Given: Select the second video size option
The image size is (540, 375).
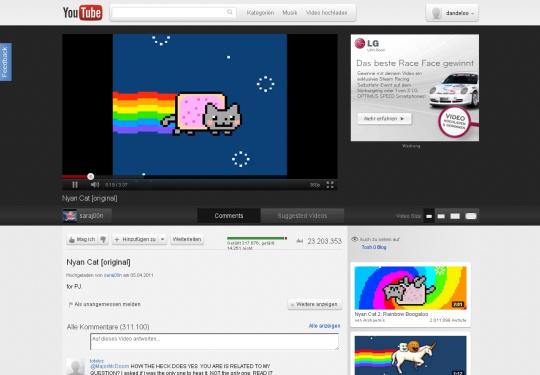Looking at the screenshot, I should [x=441, y=216].
